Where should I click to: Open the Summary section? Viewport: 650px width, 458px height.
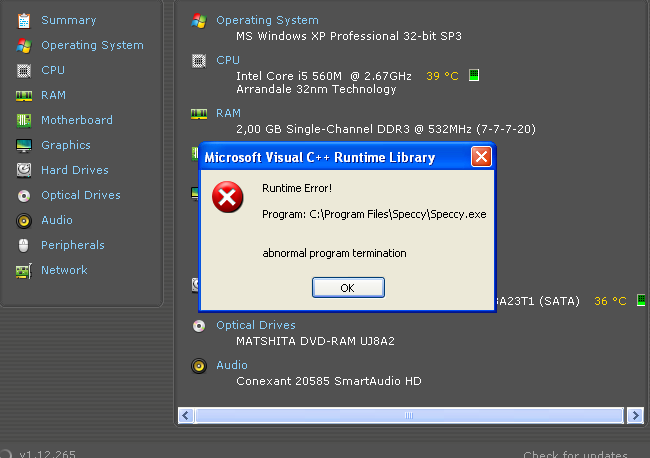click(69, 20)
